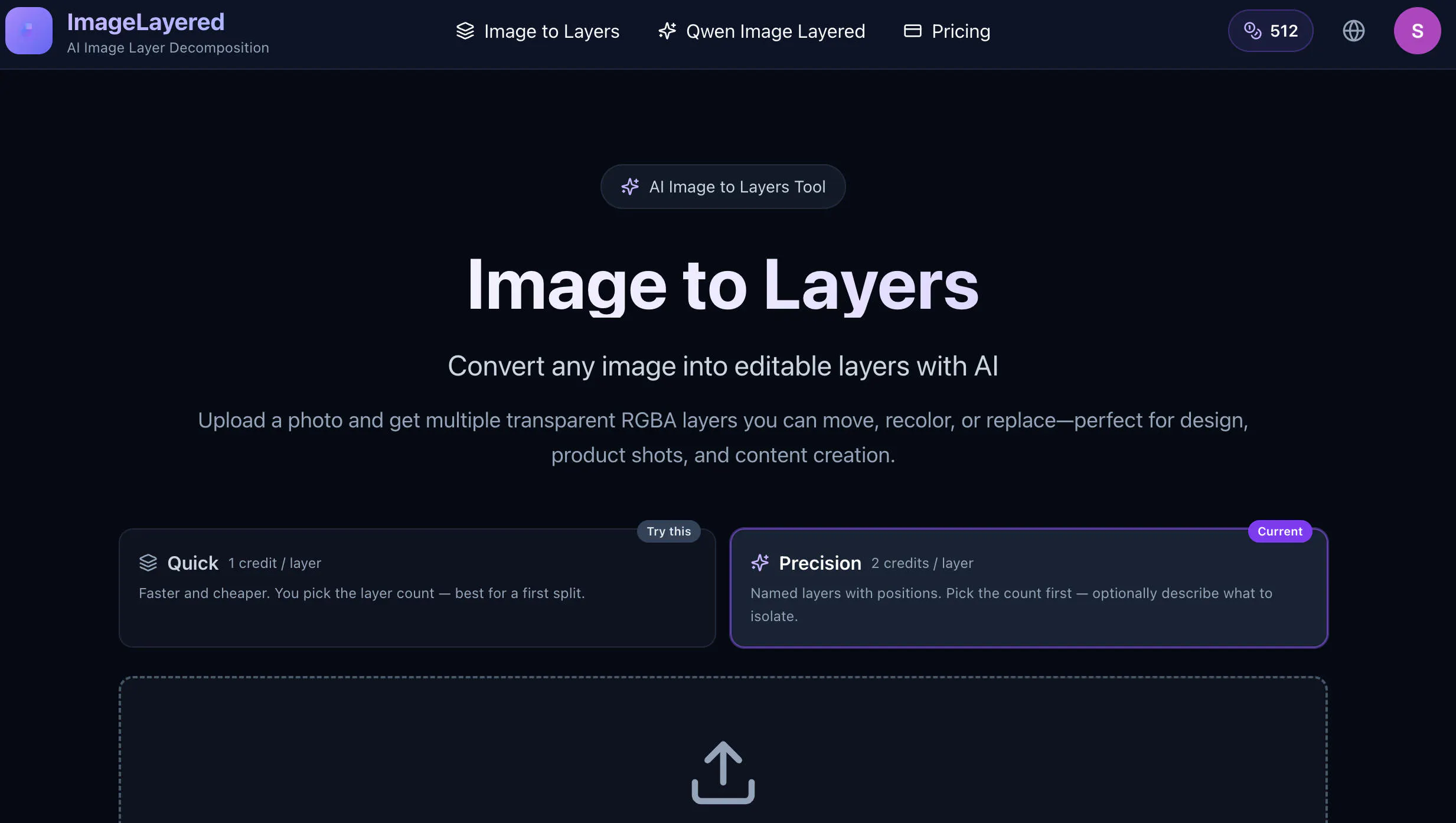Open the globe language selector
This screenshot has height=823, width=1456.
[x=1354, y=31]
